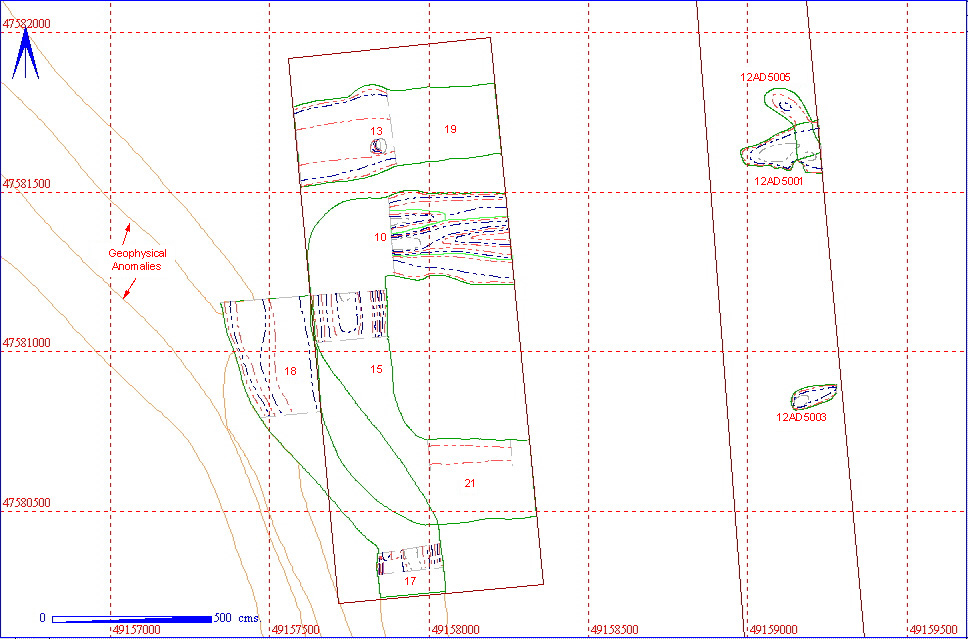Click the 12AD5005 feature label
The height and width of the screenshot is (639, 968).
765,77
